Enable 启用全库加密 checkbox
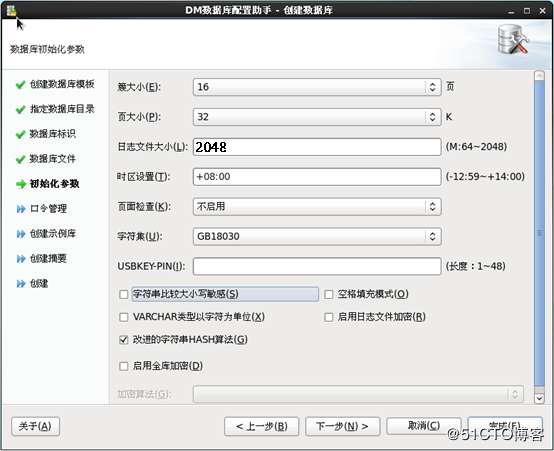Image resolution: width=554 pixels, height=451 pixels. [x=124, y=366]
